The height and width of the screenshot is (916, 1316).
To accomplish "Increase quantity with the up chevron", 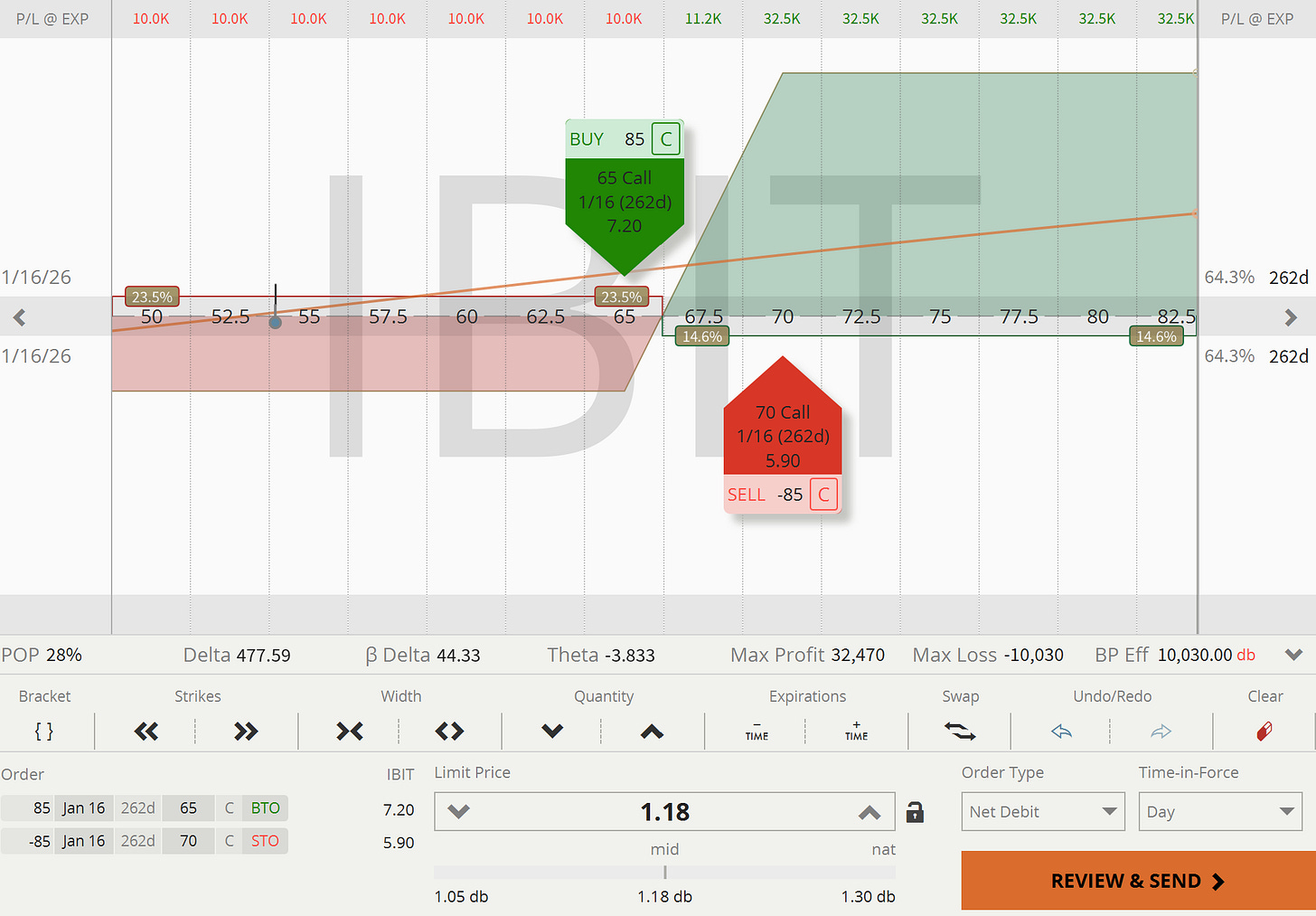I will (x=652, y=731).
